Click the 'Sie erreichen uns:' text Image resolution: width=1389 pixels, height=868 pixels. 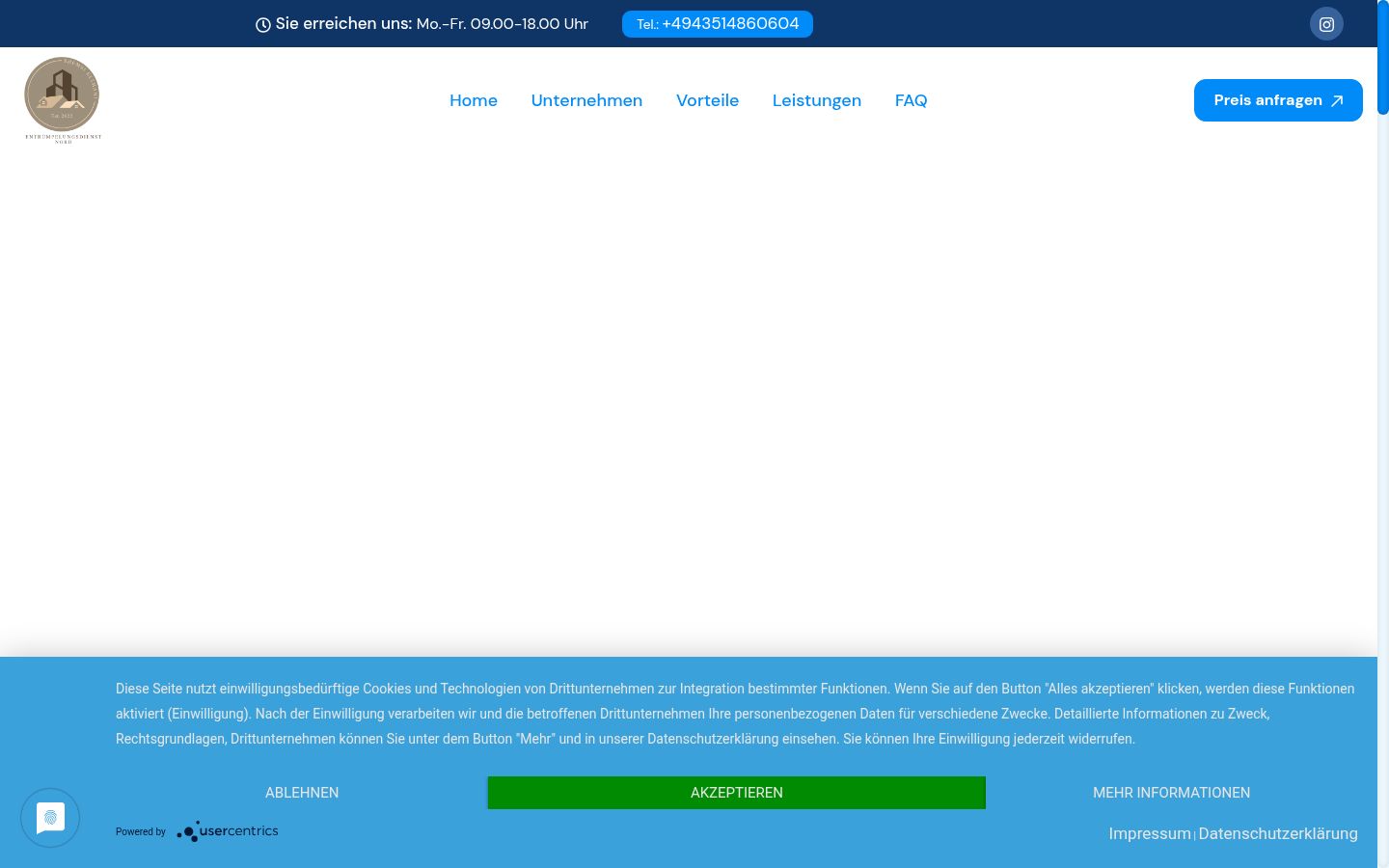pyautogui.click(x=343, y=24)
